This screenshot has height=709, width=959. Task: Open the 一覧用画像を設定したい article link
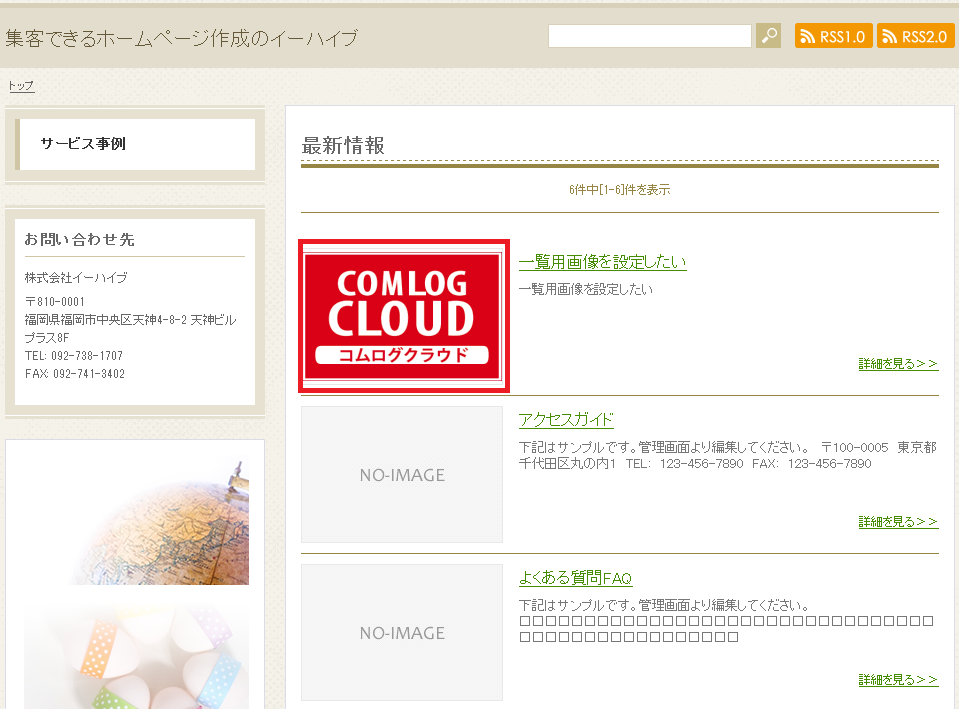tap(601, 261)
